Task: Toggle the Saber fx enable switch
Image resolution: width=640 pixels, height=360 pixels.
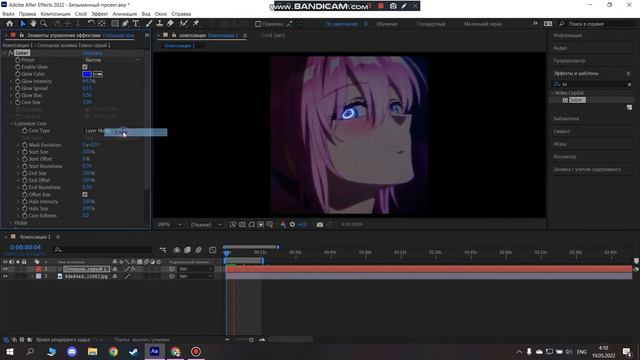Action: click(10, 53)
